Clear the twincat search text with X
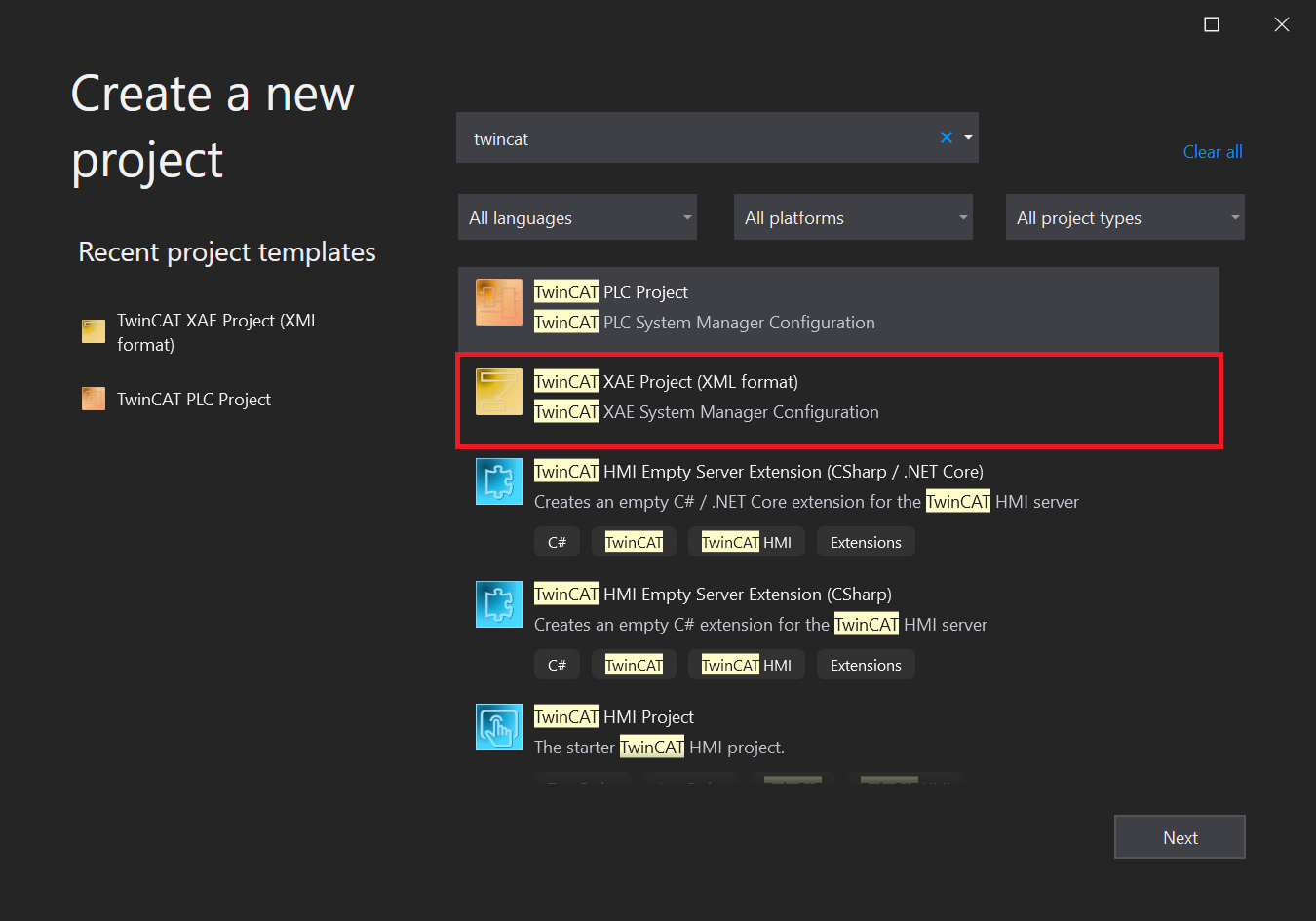 (x=946, y=137)
